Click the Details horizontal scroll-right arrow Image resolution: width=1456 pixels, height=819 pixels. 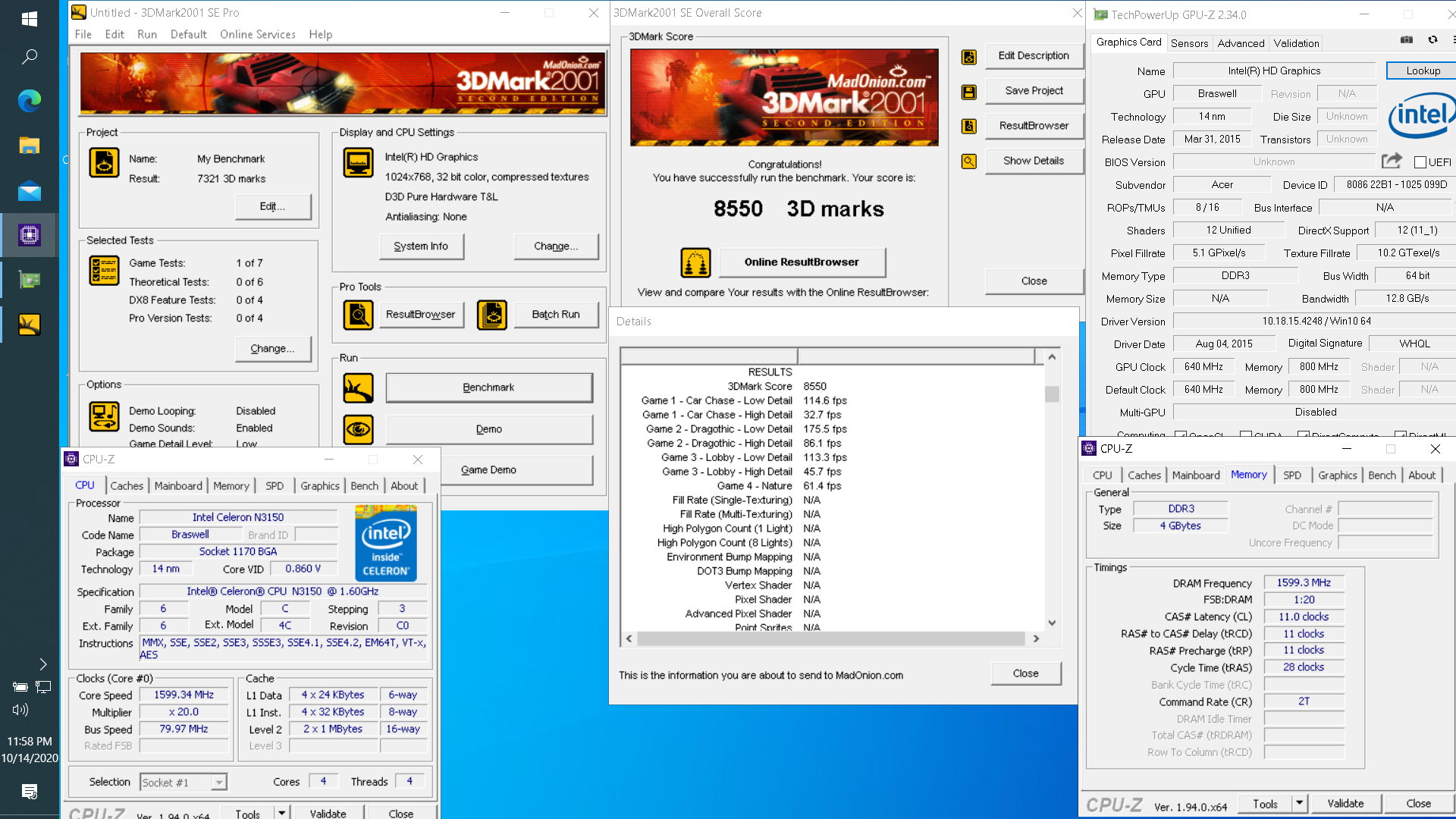pos(1036,639)
